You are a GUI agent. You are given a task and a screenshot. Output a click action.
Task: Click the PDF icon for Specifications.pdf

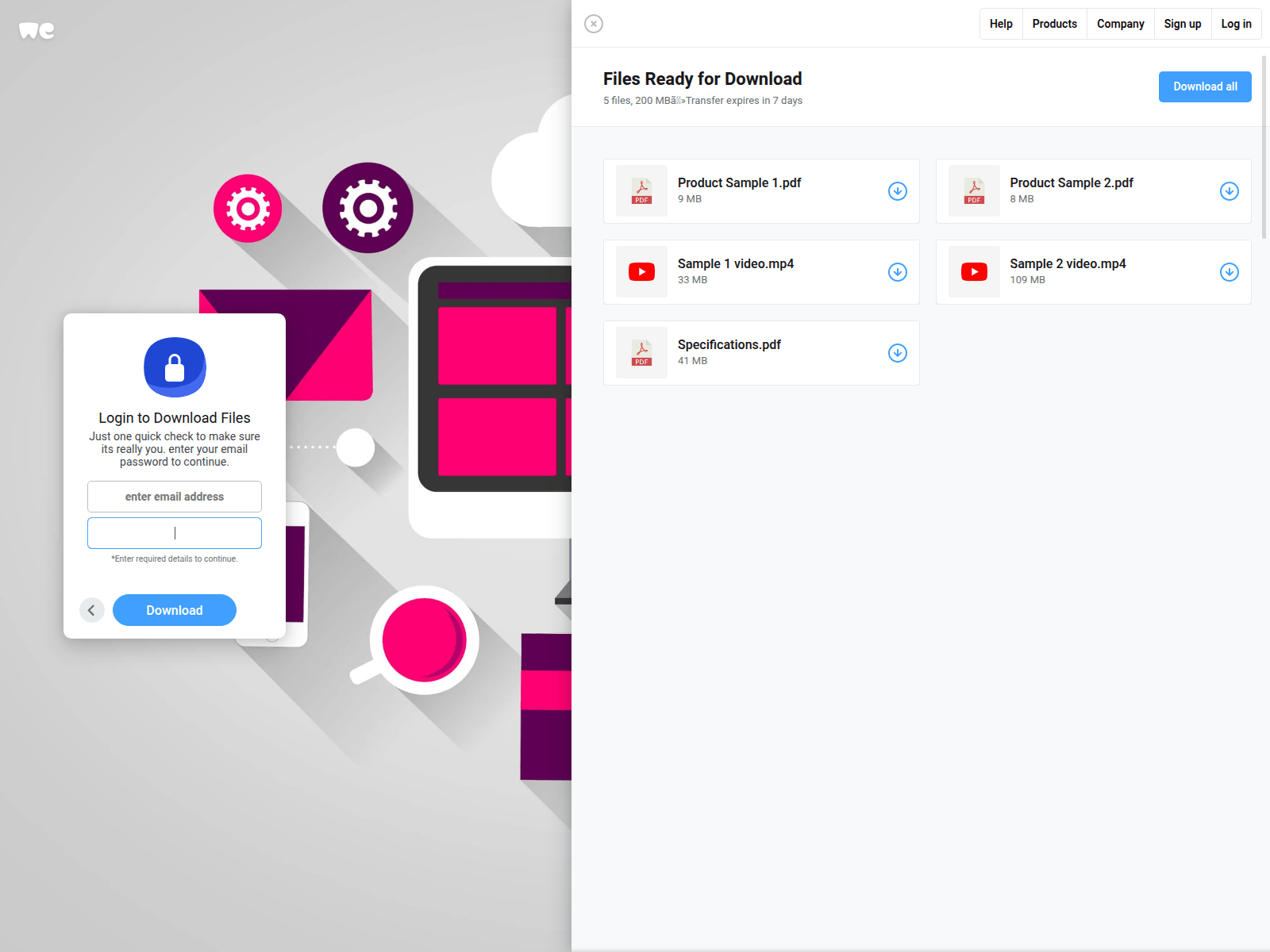pos(641,352)
